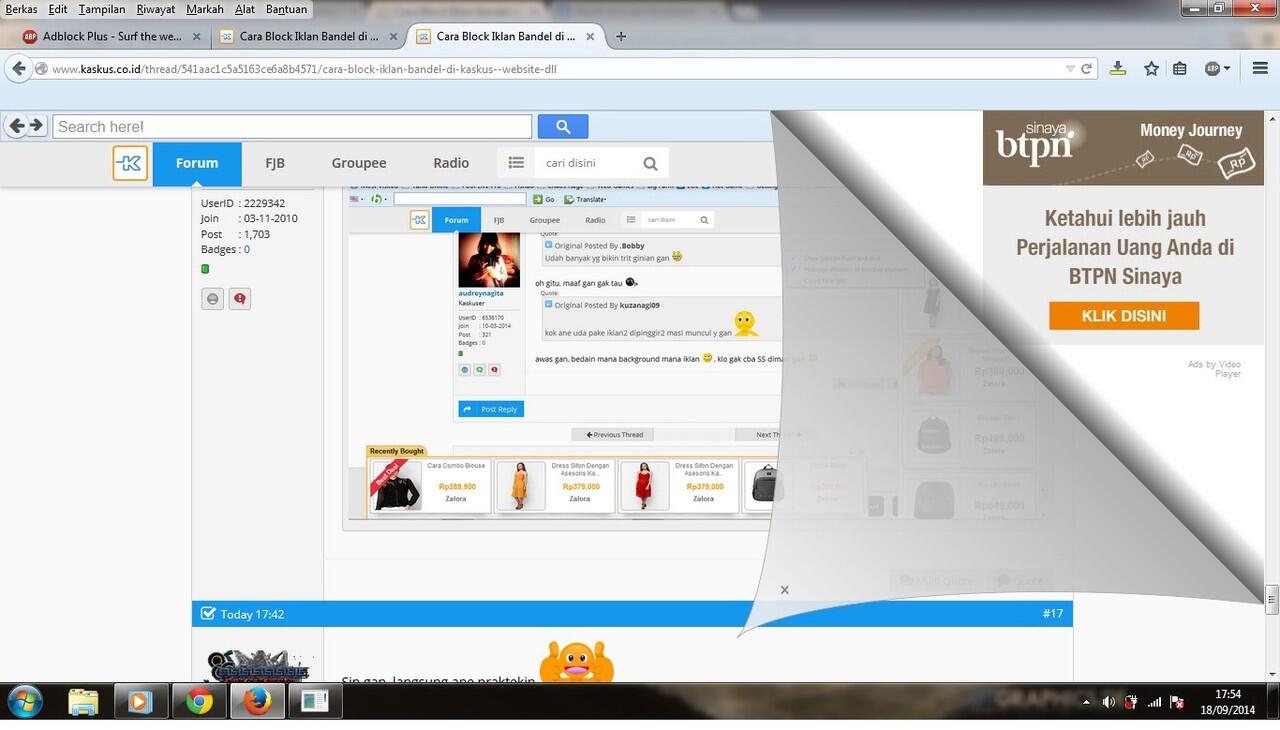
Task: Open the Groupee section
Action: point(359,163)
